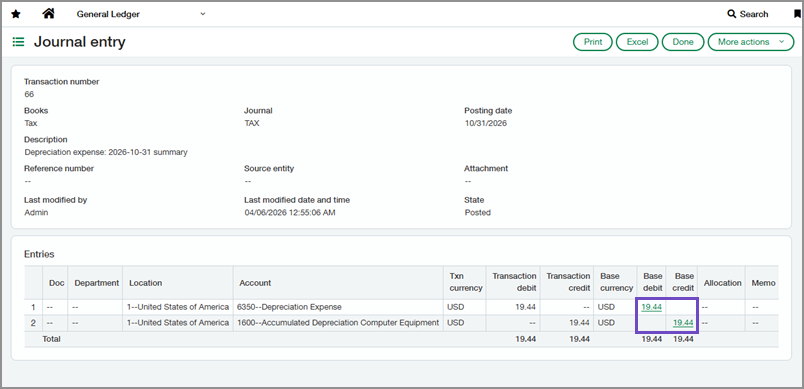This screenshot has height=389, width=804.
Task: Click row 1 location United States of America
Action: click(x=177, y=307)
